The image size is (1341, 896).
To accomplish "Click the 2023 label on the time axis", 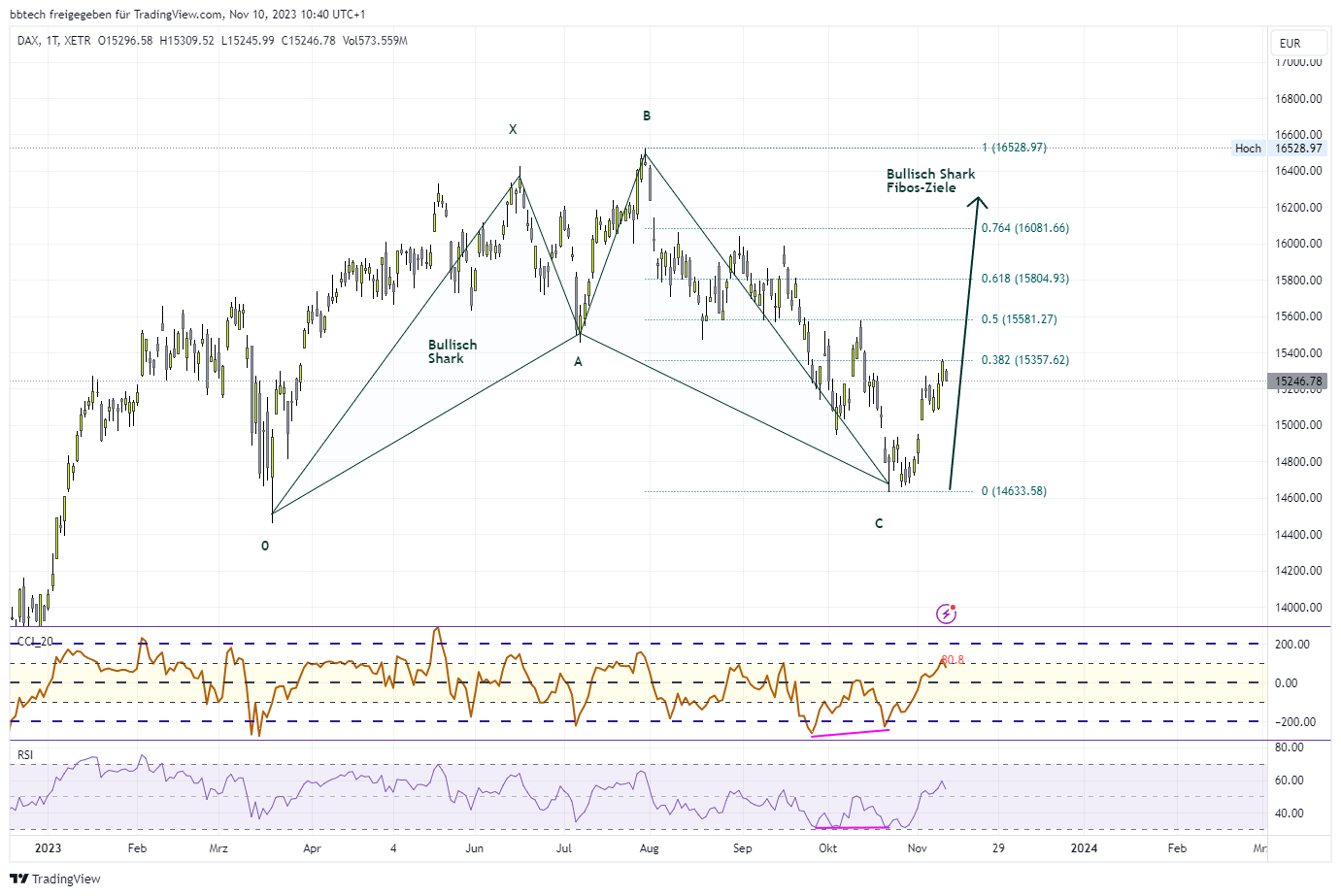I will pyautogui.click(x=48, y=847).
